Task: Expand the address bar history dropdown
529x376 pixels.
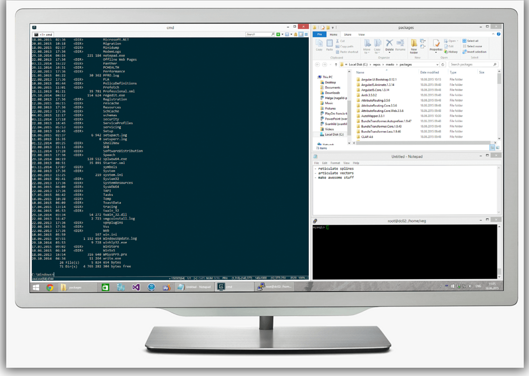Action: [x=438, y=64]
